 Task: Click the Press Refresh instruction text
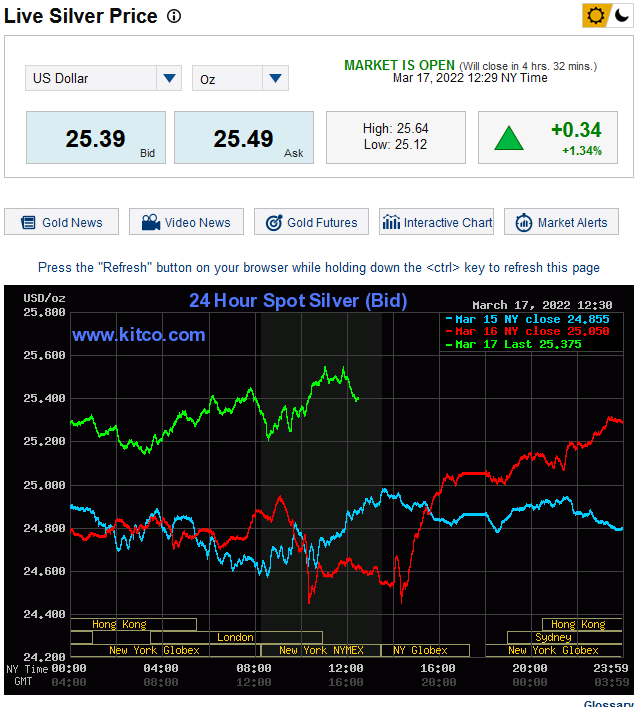point(319,267)
